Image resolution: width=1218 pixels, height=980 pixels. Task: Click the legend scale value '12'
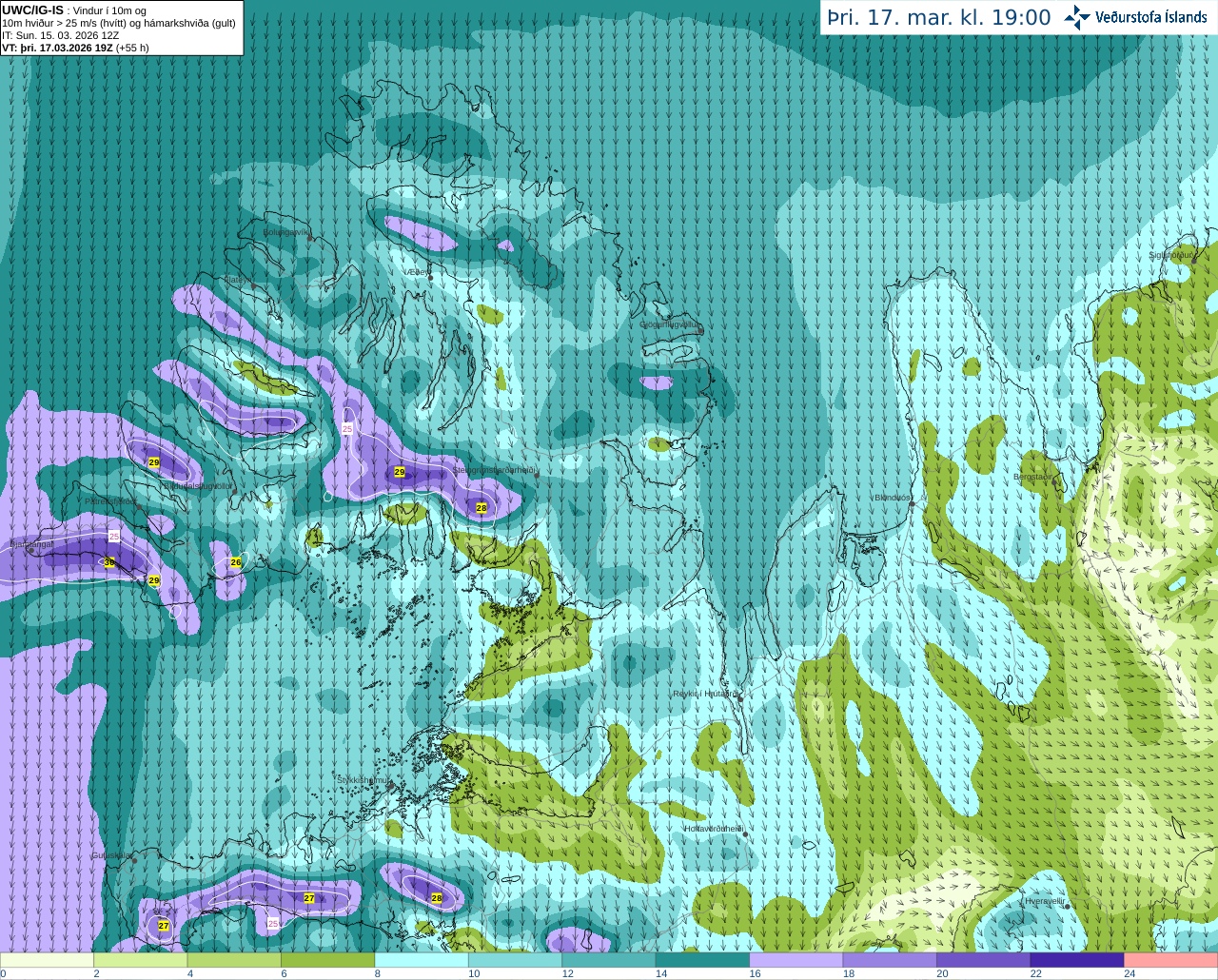click(567, 973)
